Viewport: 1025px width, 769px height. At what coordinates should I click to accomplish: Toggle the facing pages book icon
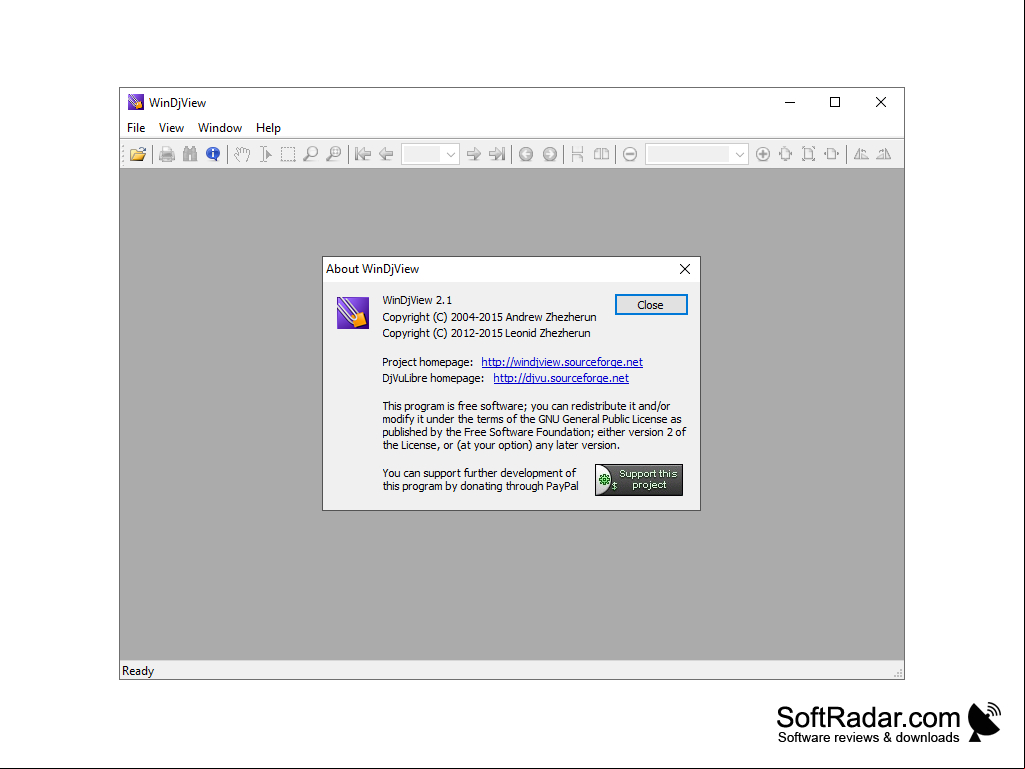(601, 154)
